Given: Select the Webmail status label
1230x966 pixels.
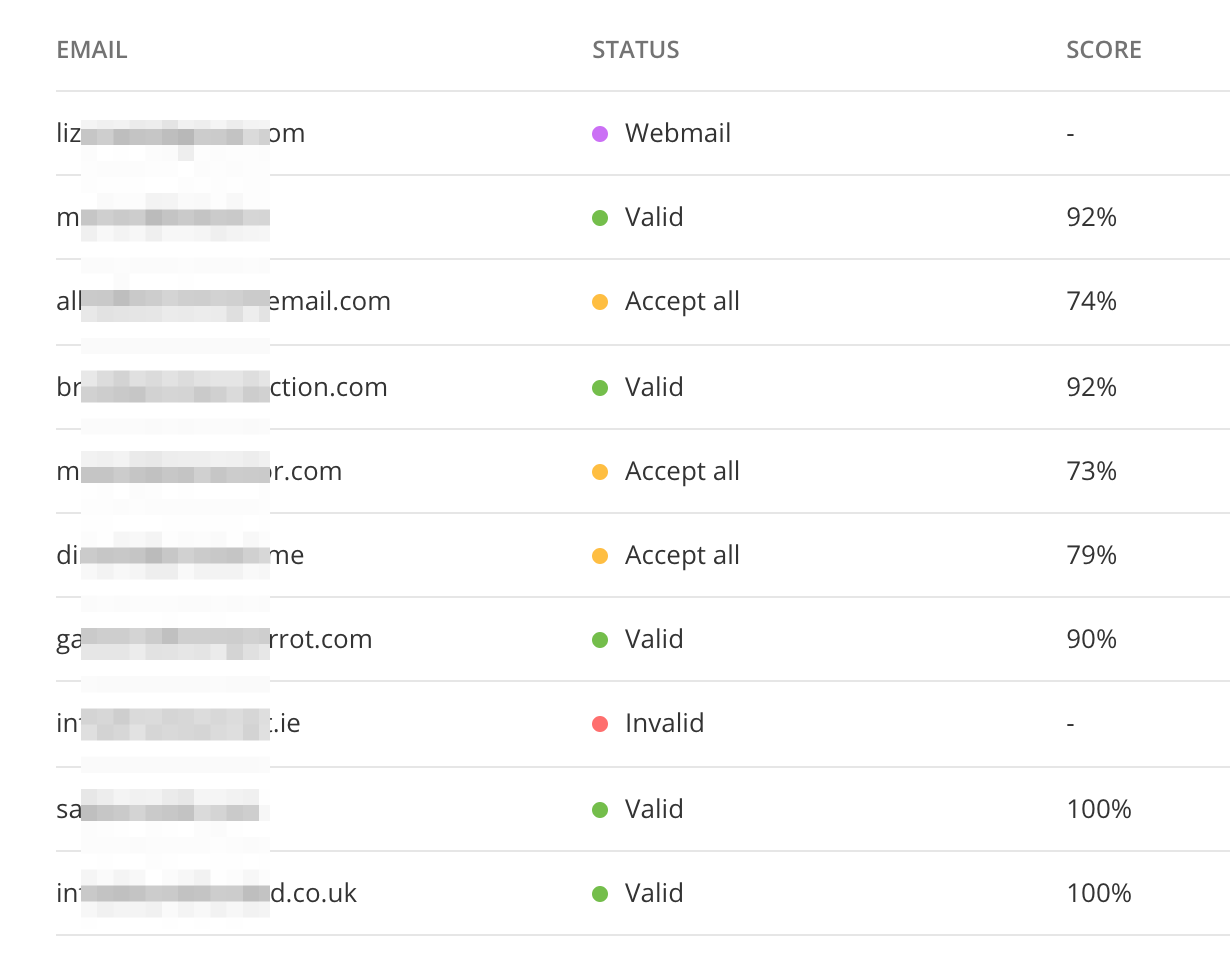Looking at the screenshot, I should click(678, 133).
